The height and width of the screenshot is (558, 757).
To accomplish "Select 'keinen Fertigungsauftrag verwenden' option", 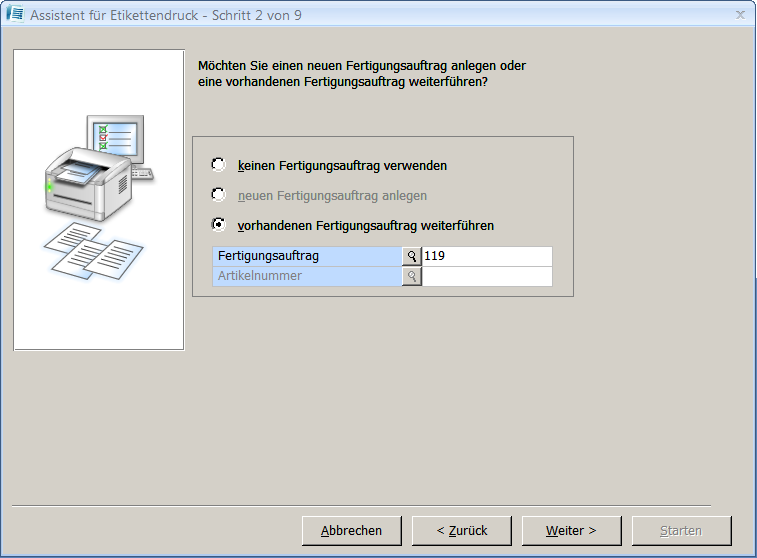I will (219, 165).
